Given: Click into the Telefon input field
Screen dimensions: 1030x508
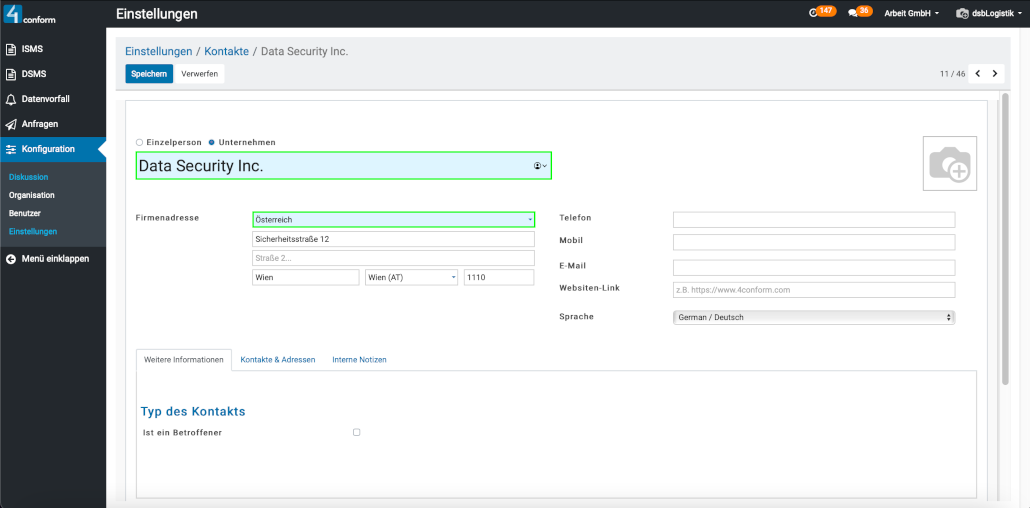Looking at the screenshot, I should (x=813, y=219).
